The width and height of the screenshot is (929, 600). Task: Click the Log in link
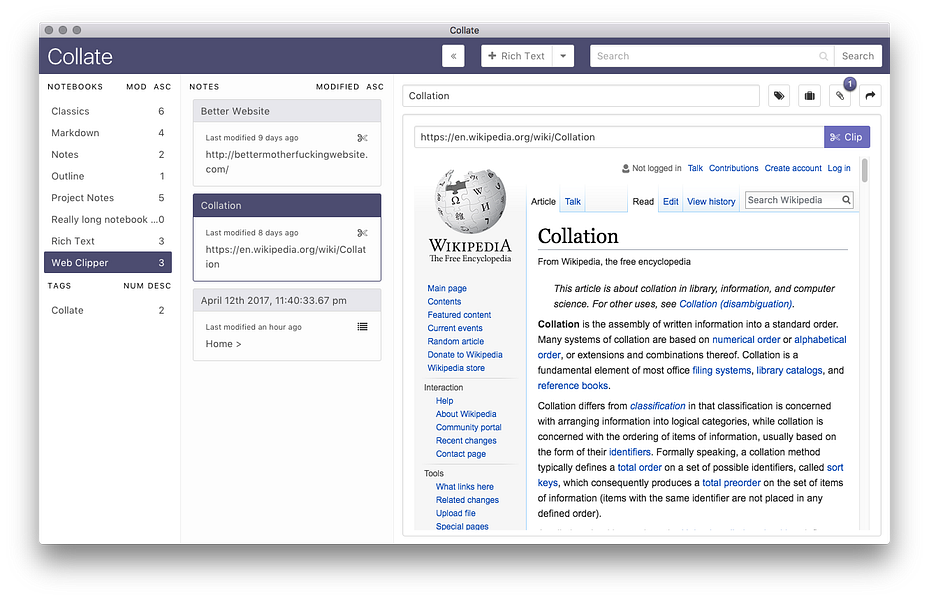point(839,168)
